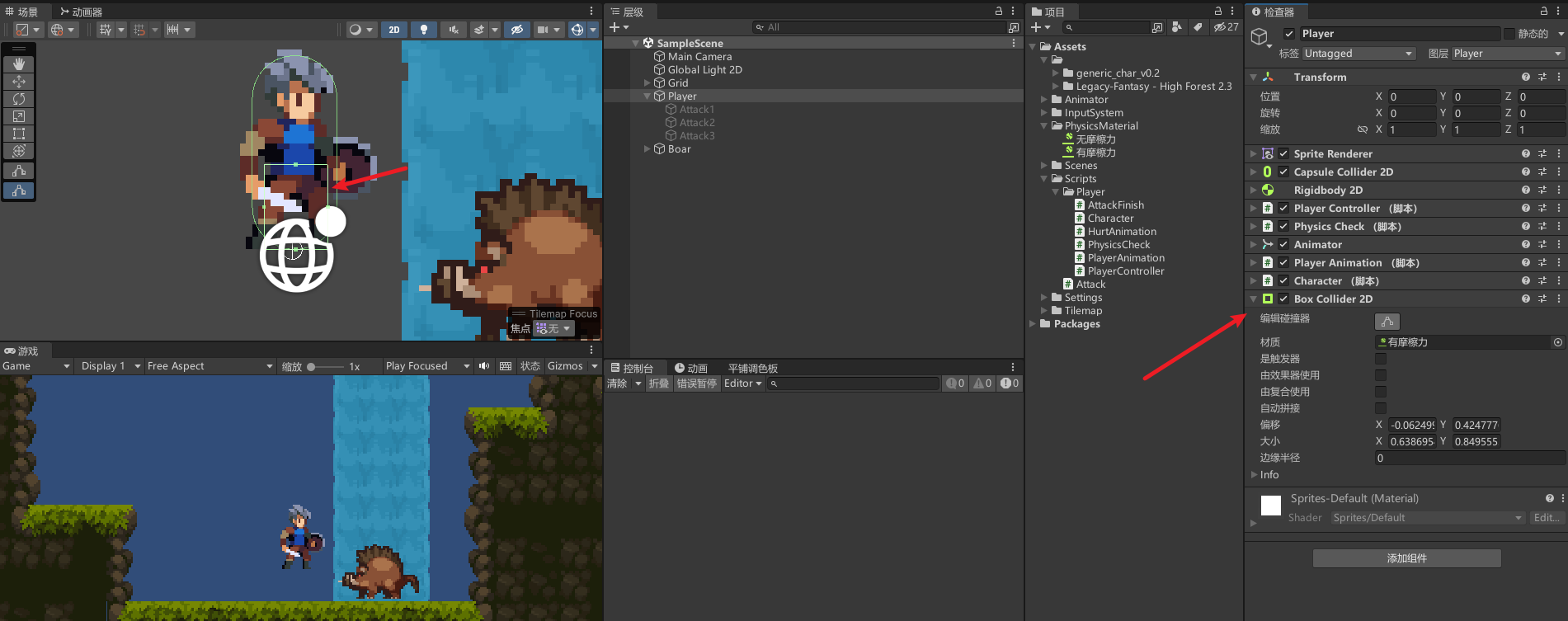
Task: Open the 图层 Player layer dropdown
Action: (1507, 54)
